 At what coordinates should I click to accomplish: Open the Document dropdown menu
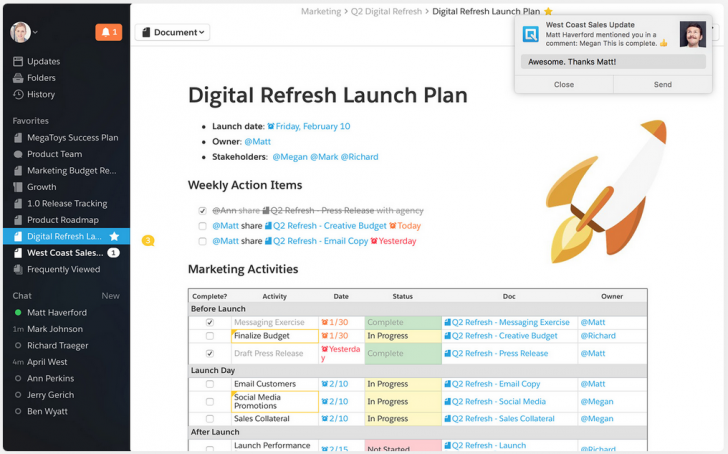(x=172, y=32)
